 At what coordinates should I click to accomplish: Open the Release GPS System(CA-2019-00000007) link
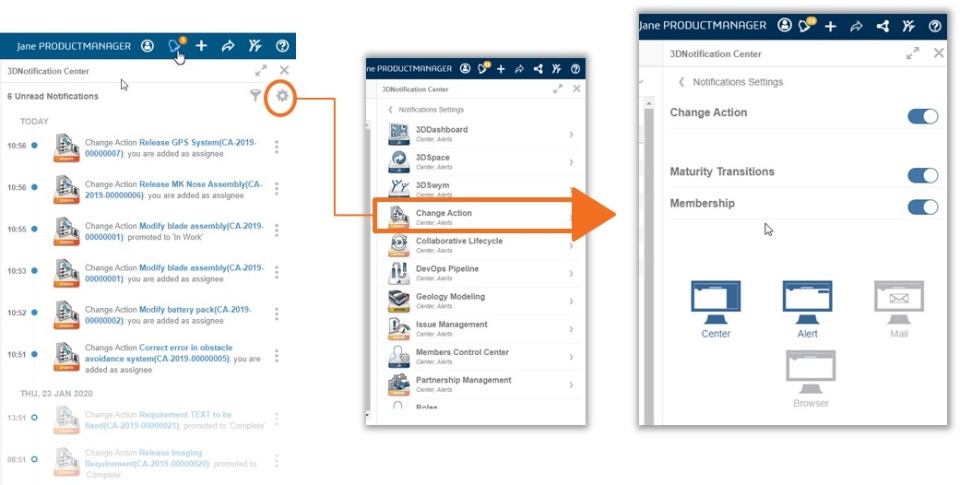171,148
